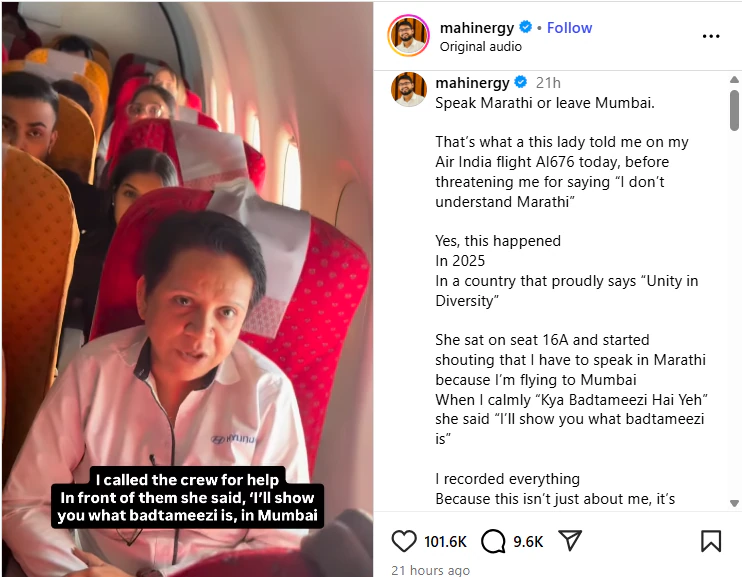The image size is (742, 577).
Task: Open the Original audio link
Action: pos(481,46)
